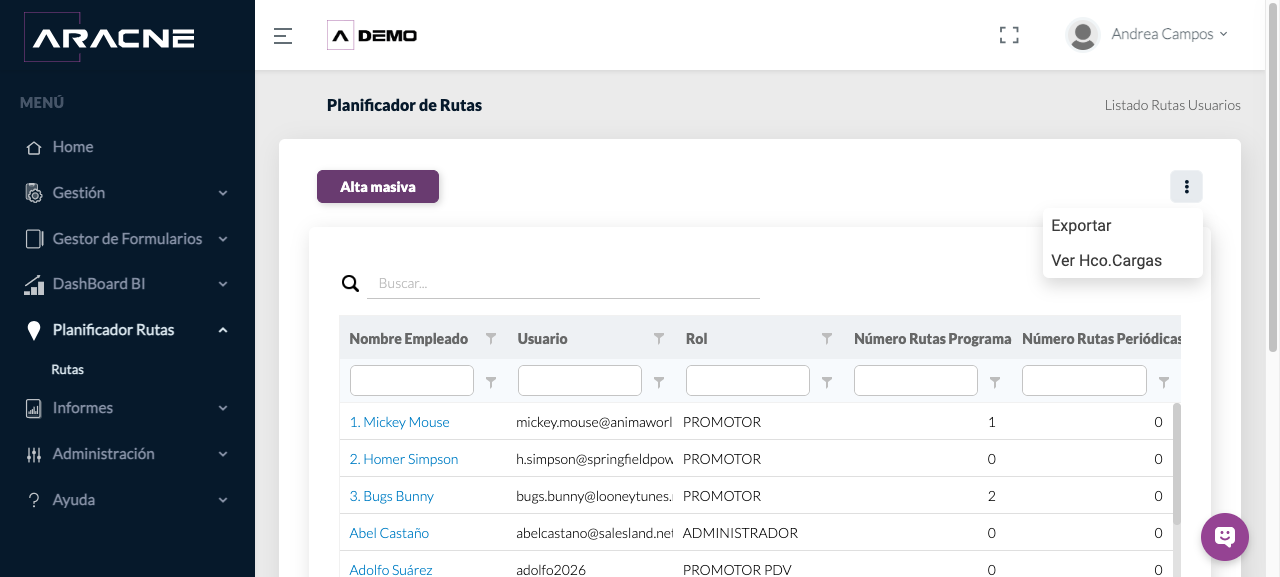Open the 3. Bugs Bunny employee link
This screenshot has width=1280, height=577.
[x=392, y=496]
